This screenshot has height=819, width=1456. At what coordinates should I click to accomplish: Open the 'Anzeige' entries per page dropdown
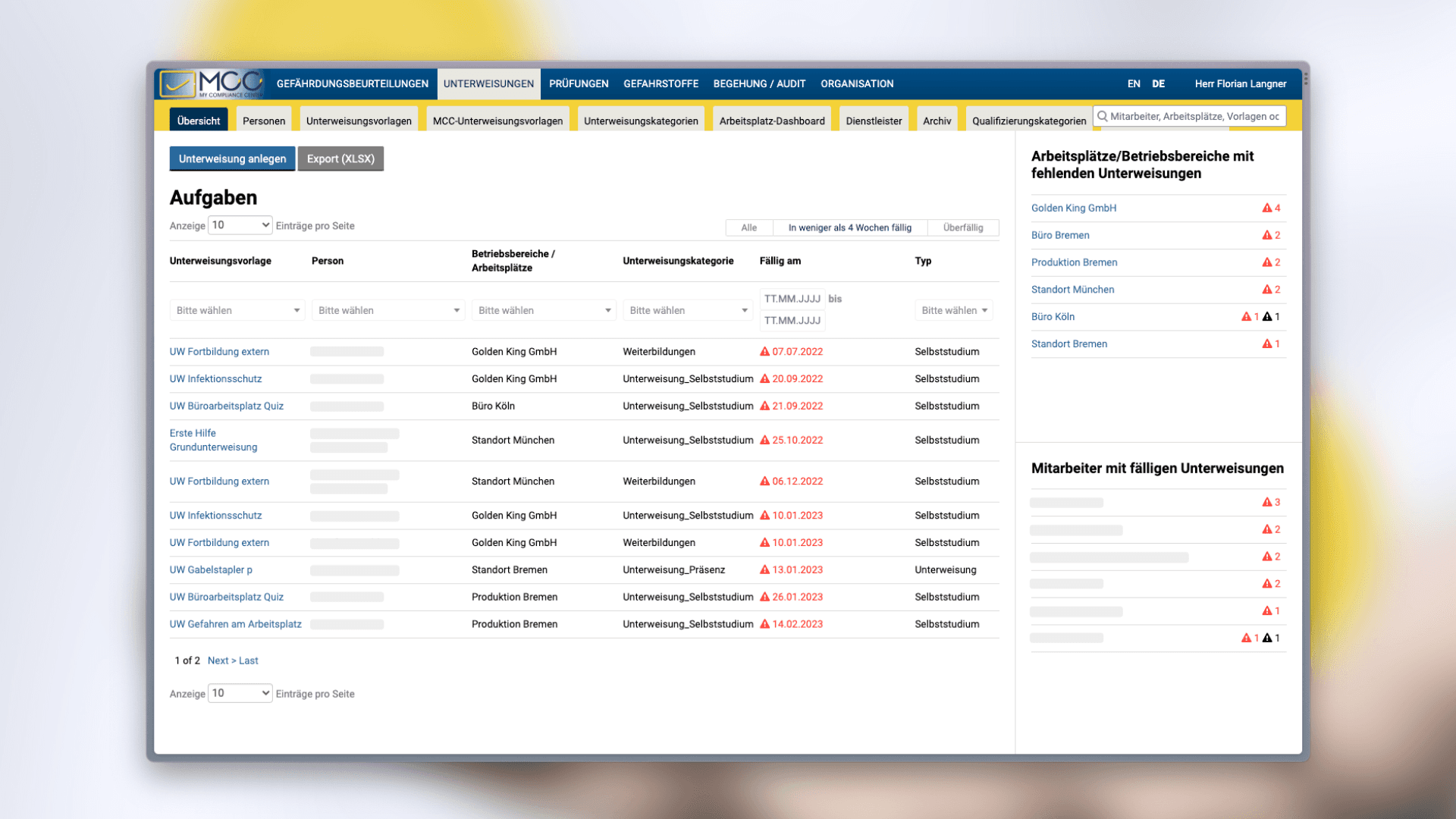click(x=240, y=225)
